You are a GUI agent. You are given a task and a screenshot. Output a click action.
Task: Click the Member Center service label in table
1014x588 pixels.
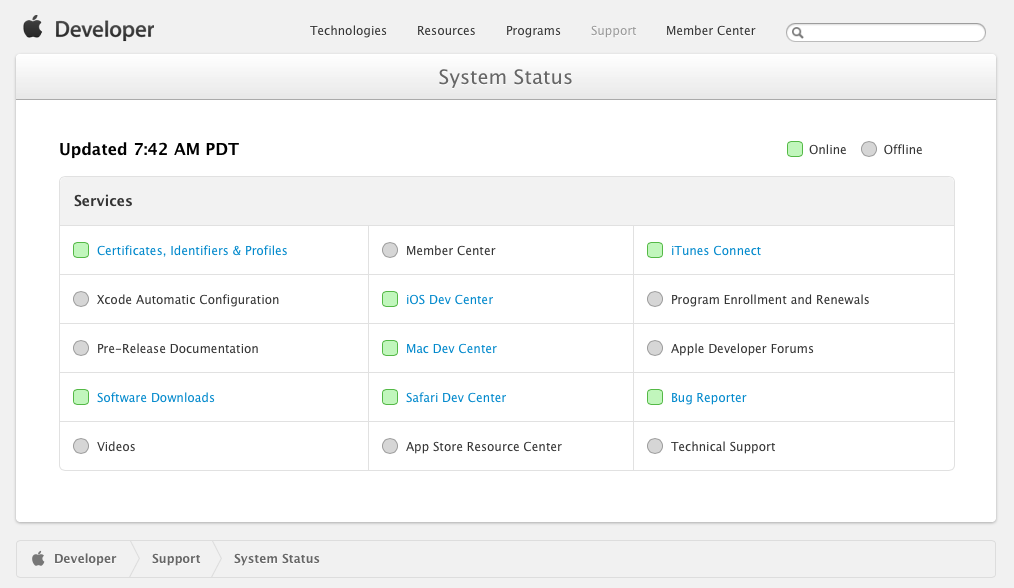(451, 250)
